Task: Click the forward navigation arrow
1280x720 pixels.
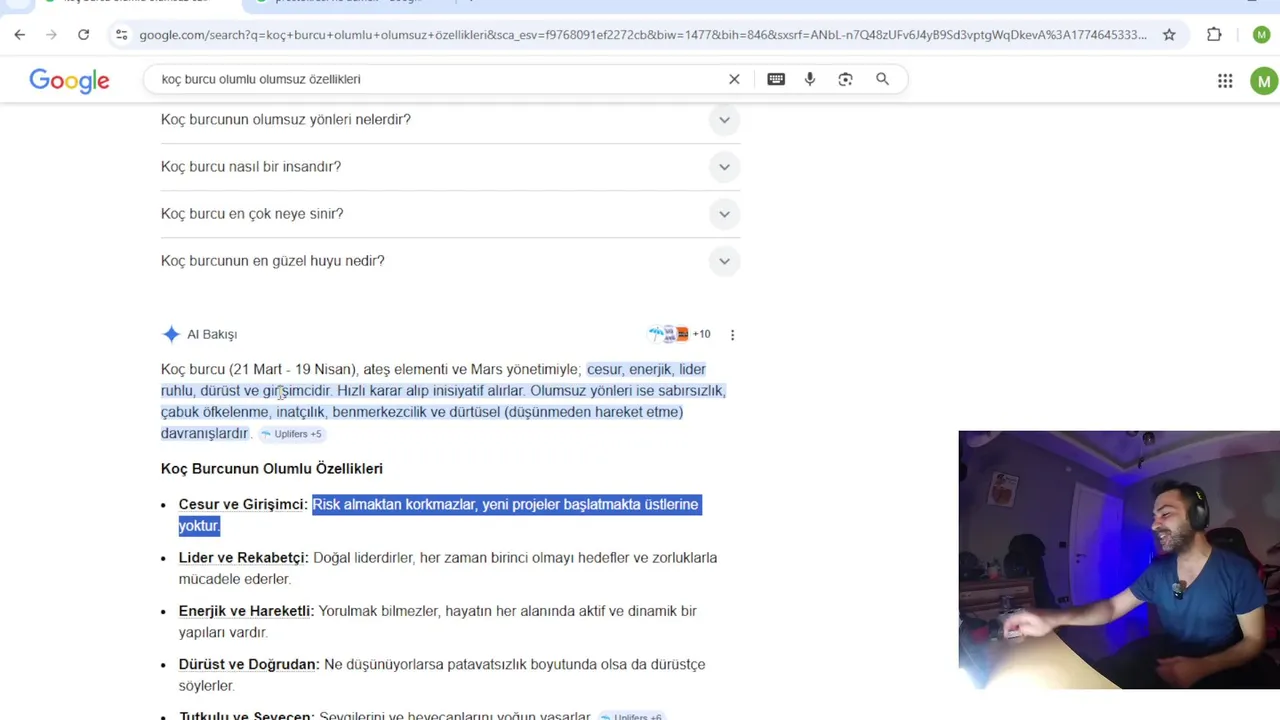Action: point(52,35)
